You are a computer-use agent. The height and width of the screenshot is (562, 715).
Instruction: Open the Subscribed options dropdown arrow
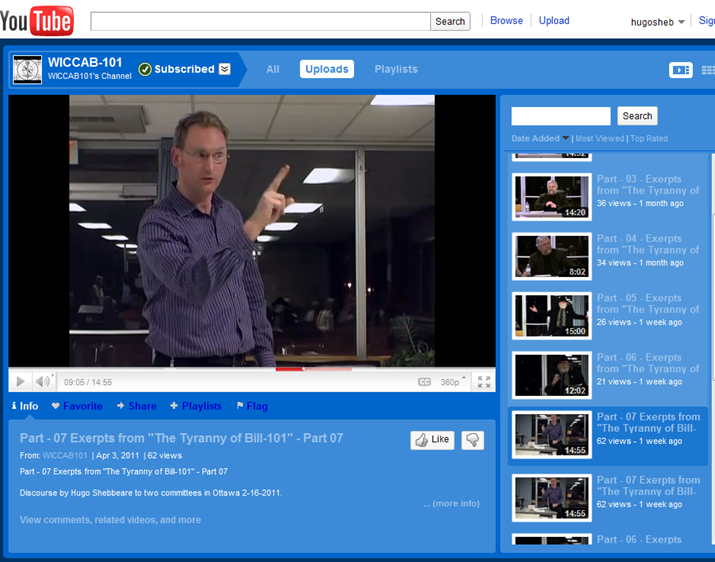225,69
